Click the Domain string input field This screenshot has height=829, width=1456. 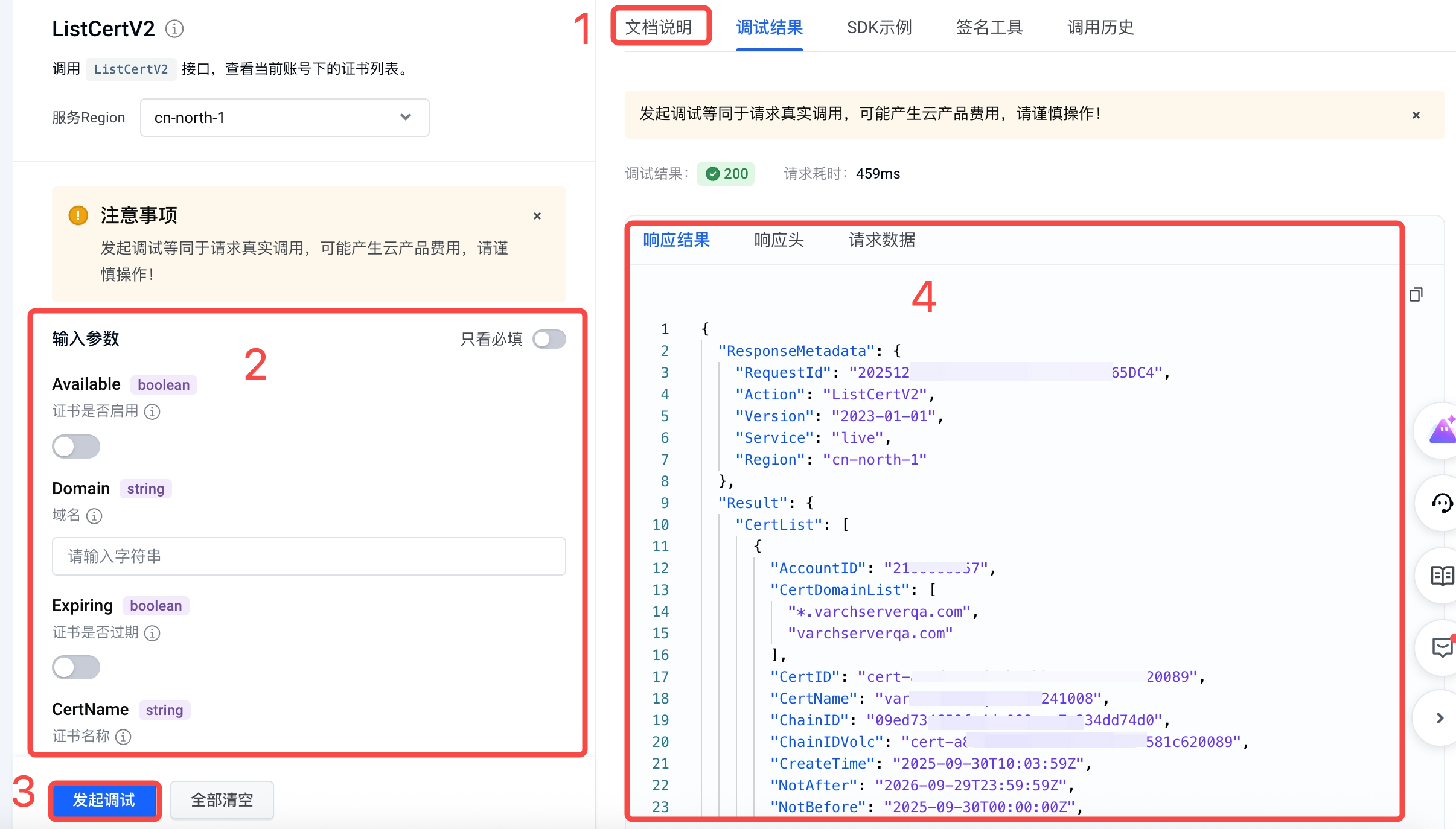point(308,556)
